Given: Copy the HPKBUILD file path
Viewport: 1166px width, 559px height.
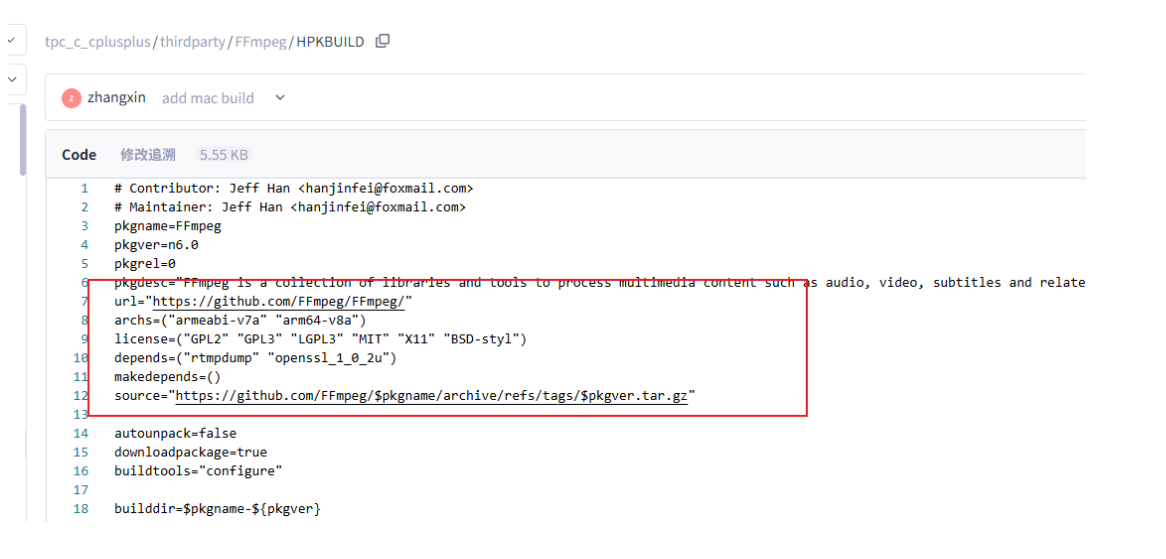Looking at the screenshot, I should (382, 42).
